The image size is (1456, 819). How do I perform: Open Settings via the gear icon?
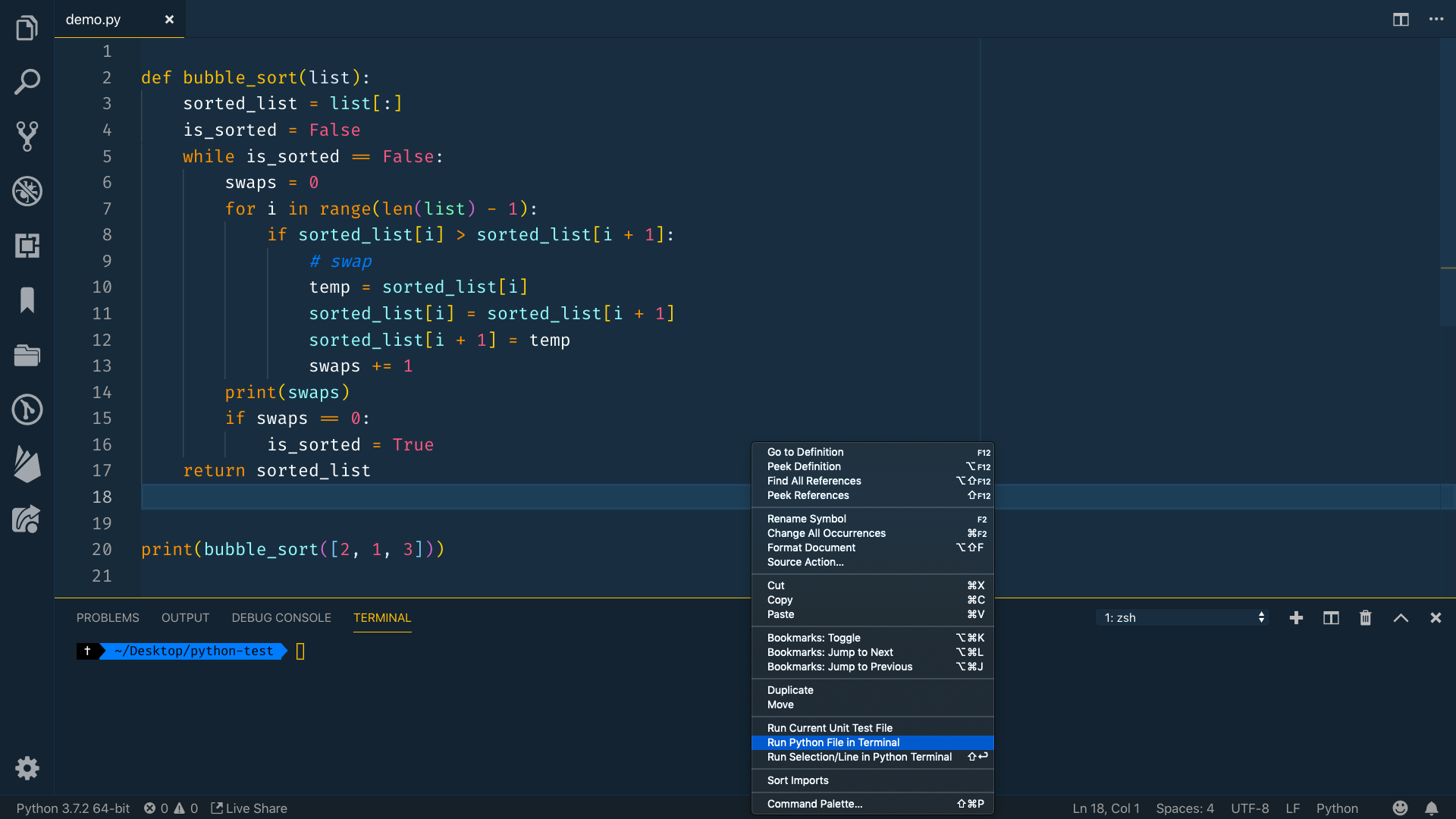click(x=27, y=768)
